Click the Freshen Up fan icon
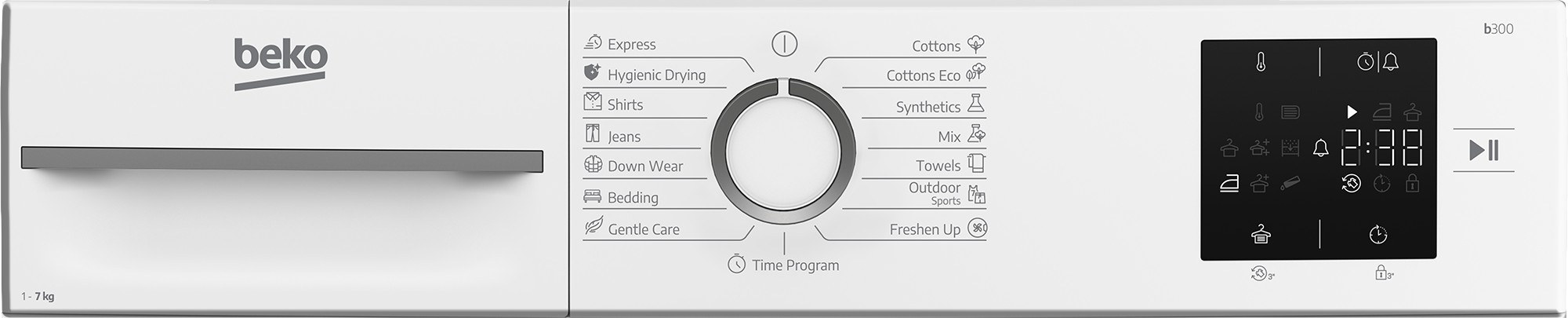Image resolution: width=1568 pixels, height=318 pixels. (x=977, y=228)
